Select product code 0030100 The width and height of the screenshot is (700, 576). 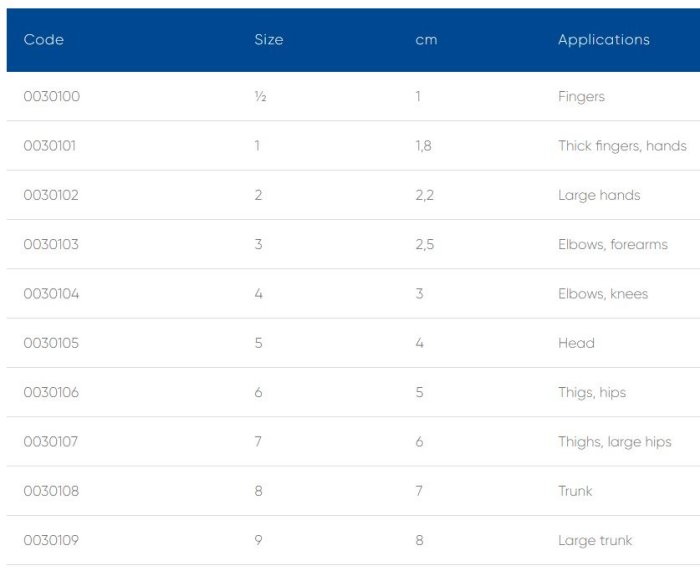pyautogui.click(x=51, y=97)
